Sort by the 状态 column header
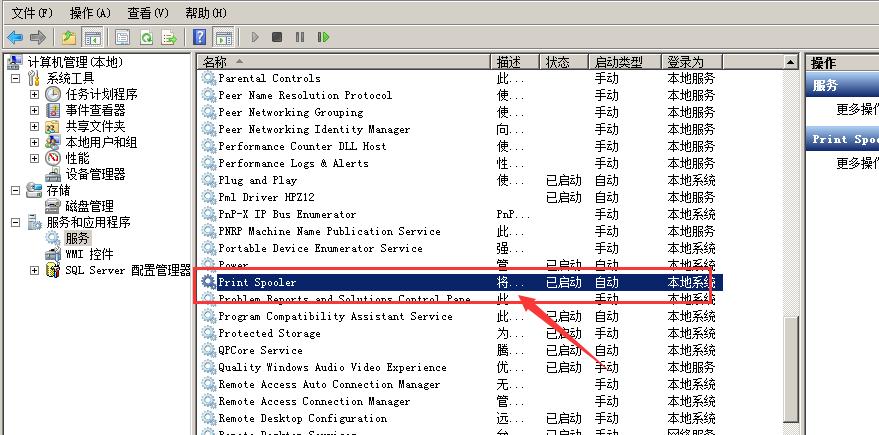Viewport: 879px width, 435px height. [x=564, y=62]
